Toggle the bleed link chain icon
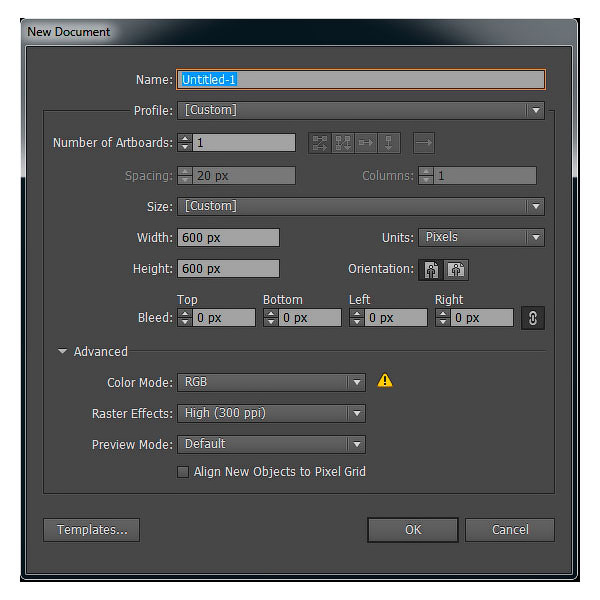 (533, 318)
